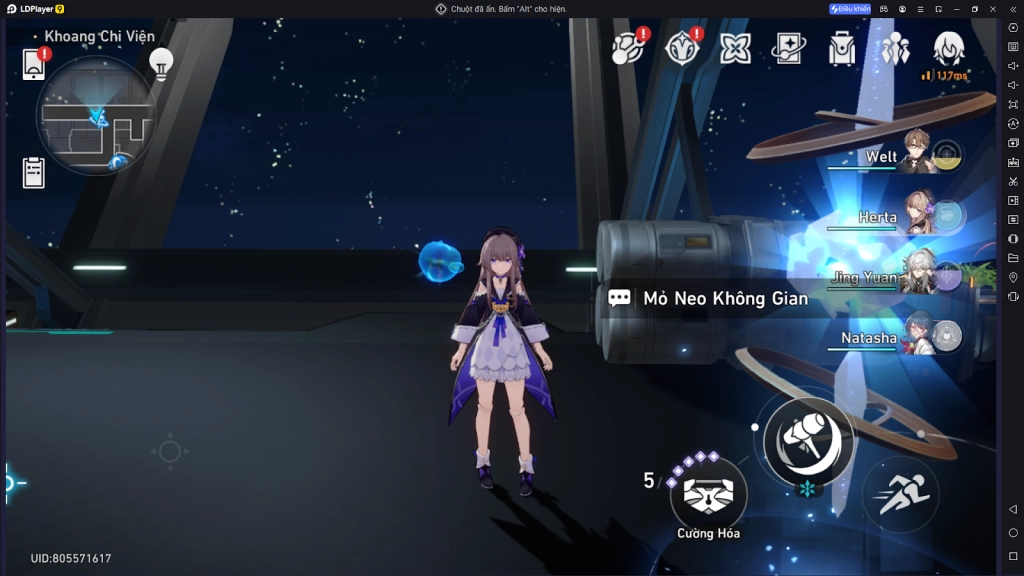
Task: Open the mission log clipboard icon
Action: click(34, 172)
